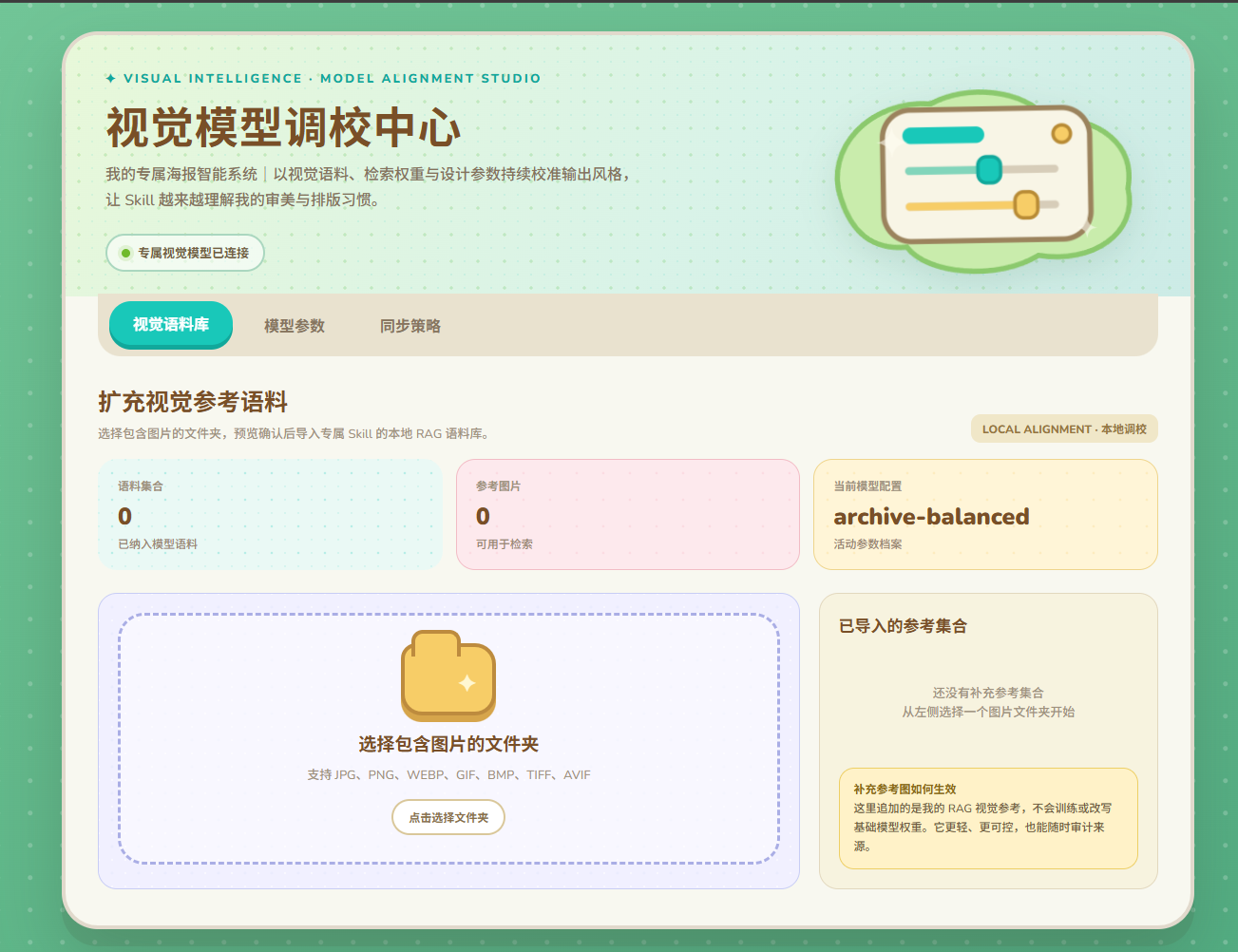This screenshot has height=952, width=1238.
Task: Click the slider panel illustration in header
Action: click(986, 175)
